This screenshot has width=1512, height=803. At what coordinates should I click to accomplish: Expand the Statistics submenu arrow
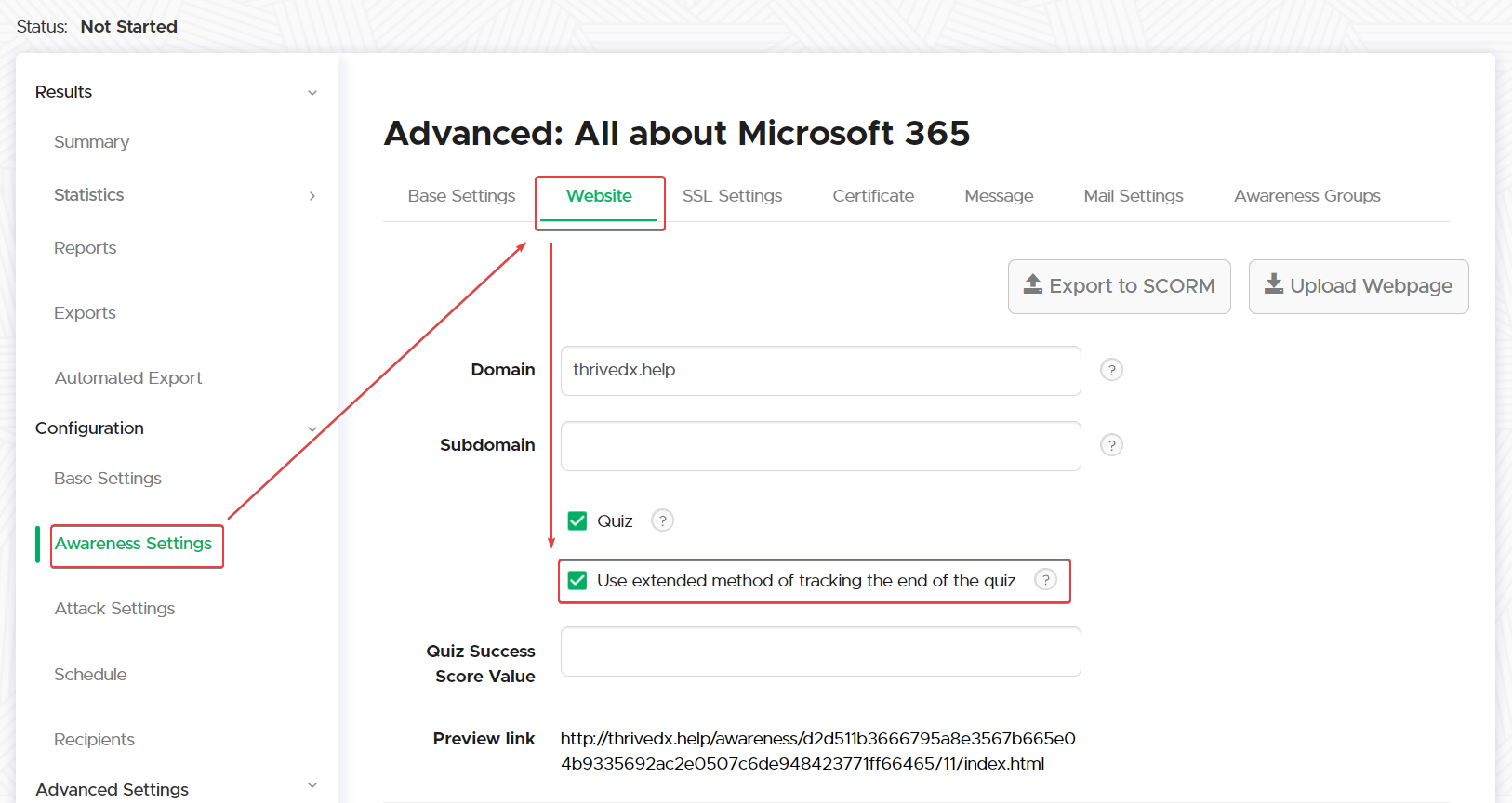(x=312, y=196)
